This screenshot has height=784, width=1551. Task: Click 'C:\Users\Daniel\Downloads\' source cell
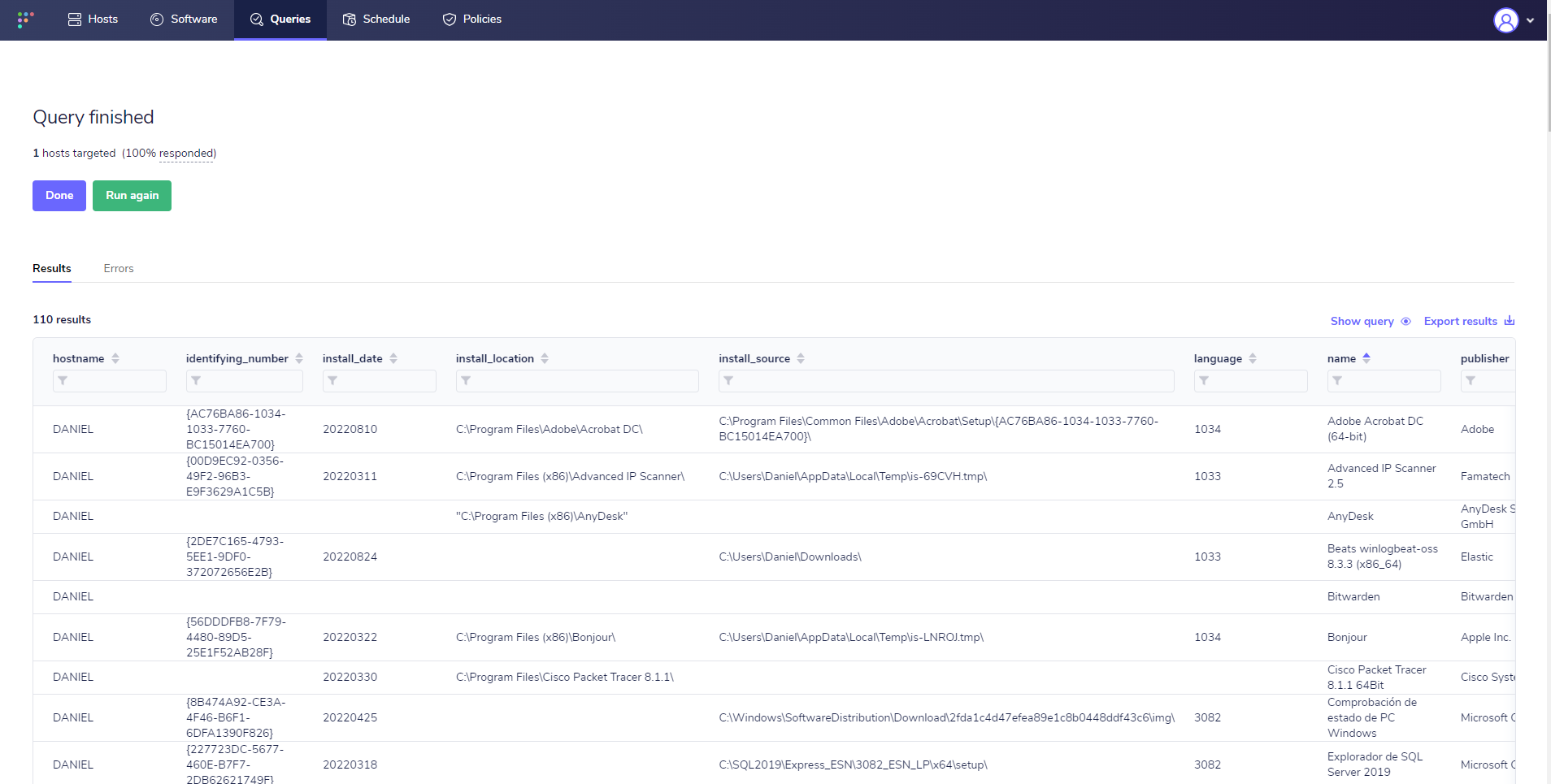coord(790,557)
